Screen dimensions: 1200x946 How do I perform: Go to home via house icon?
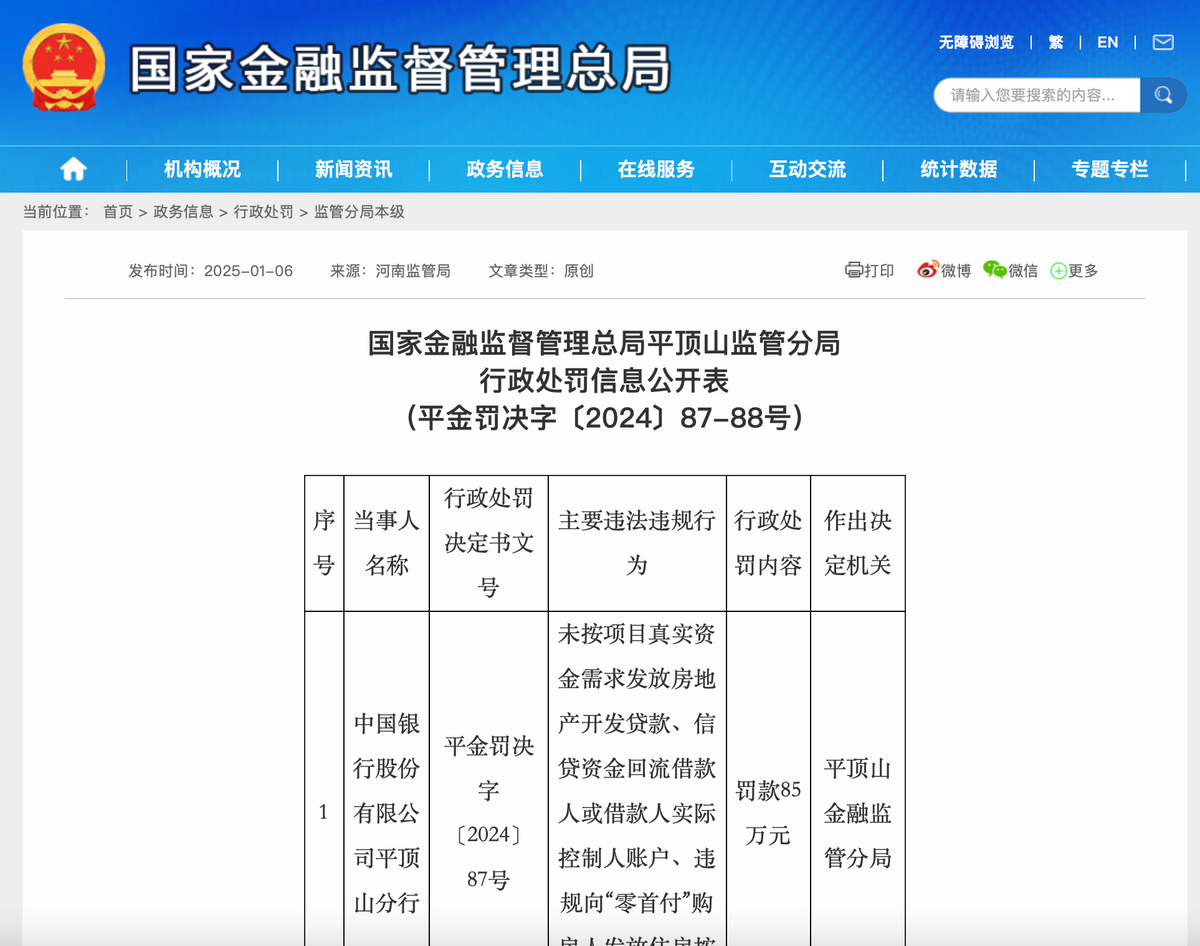pyautogui.click(x=74, y=169)
